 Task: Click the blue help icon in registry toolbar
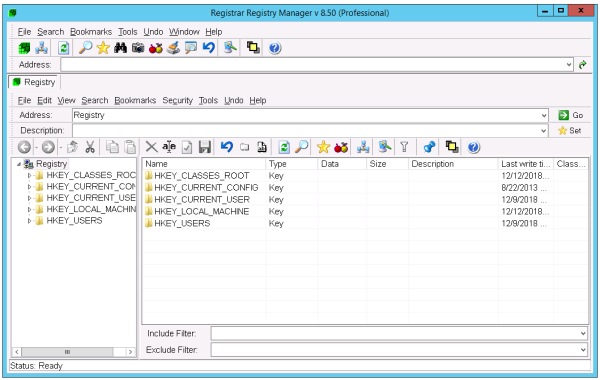click(473, 147)
